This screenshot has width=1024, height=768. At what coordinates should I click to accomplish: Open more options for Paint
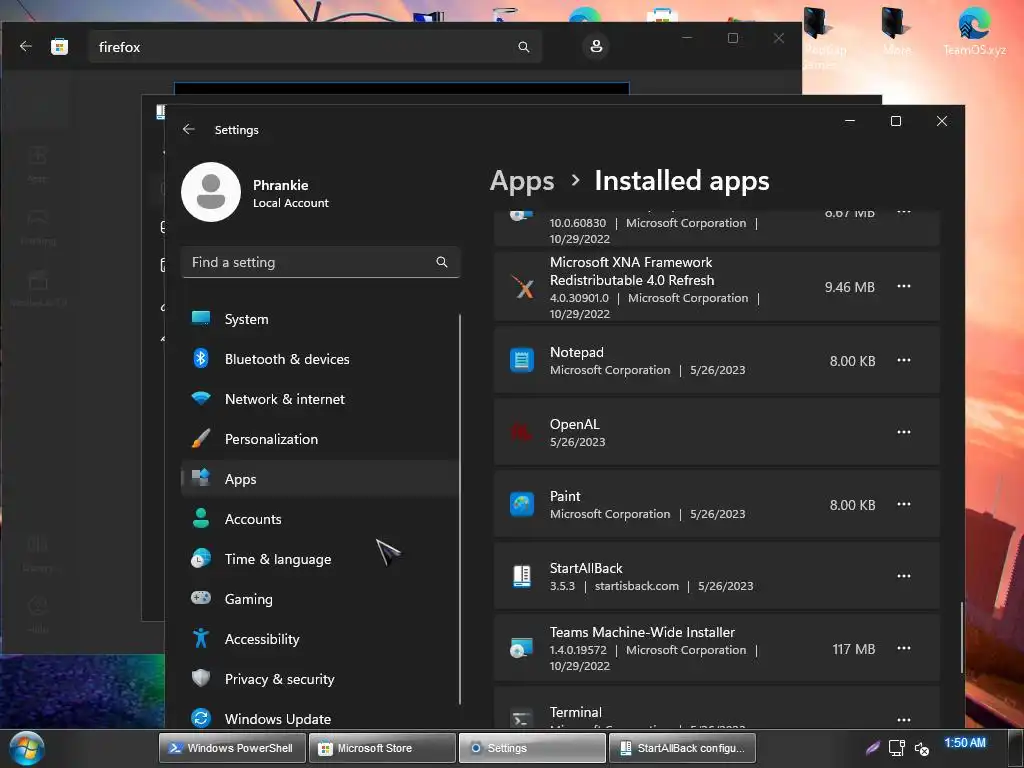(904, 504)
